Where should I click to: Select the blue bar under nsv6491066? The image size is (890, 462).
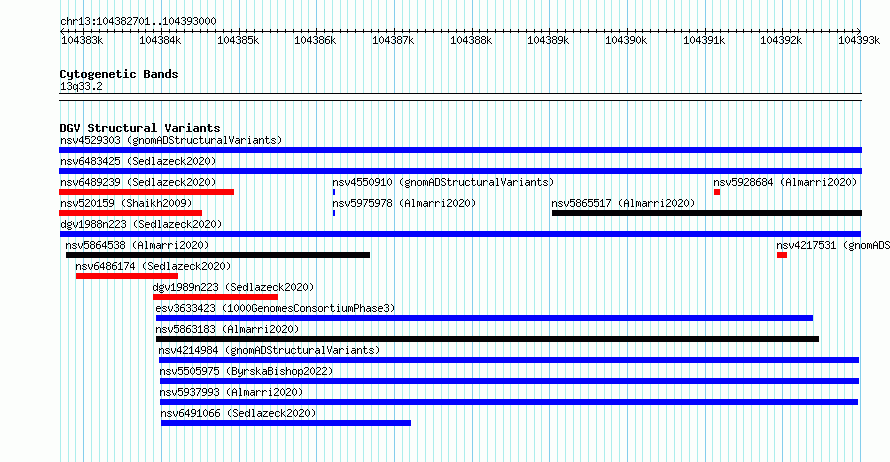(x=286, y=423)
